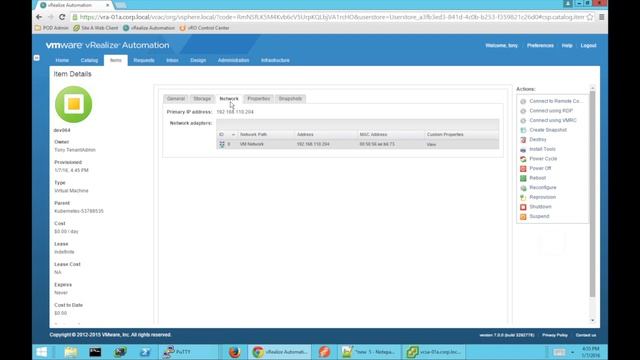Open the vRealize Automation bookmark
The width and height of the screenshot is (640, 360).
149,28
